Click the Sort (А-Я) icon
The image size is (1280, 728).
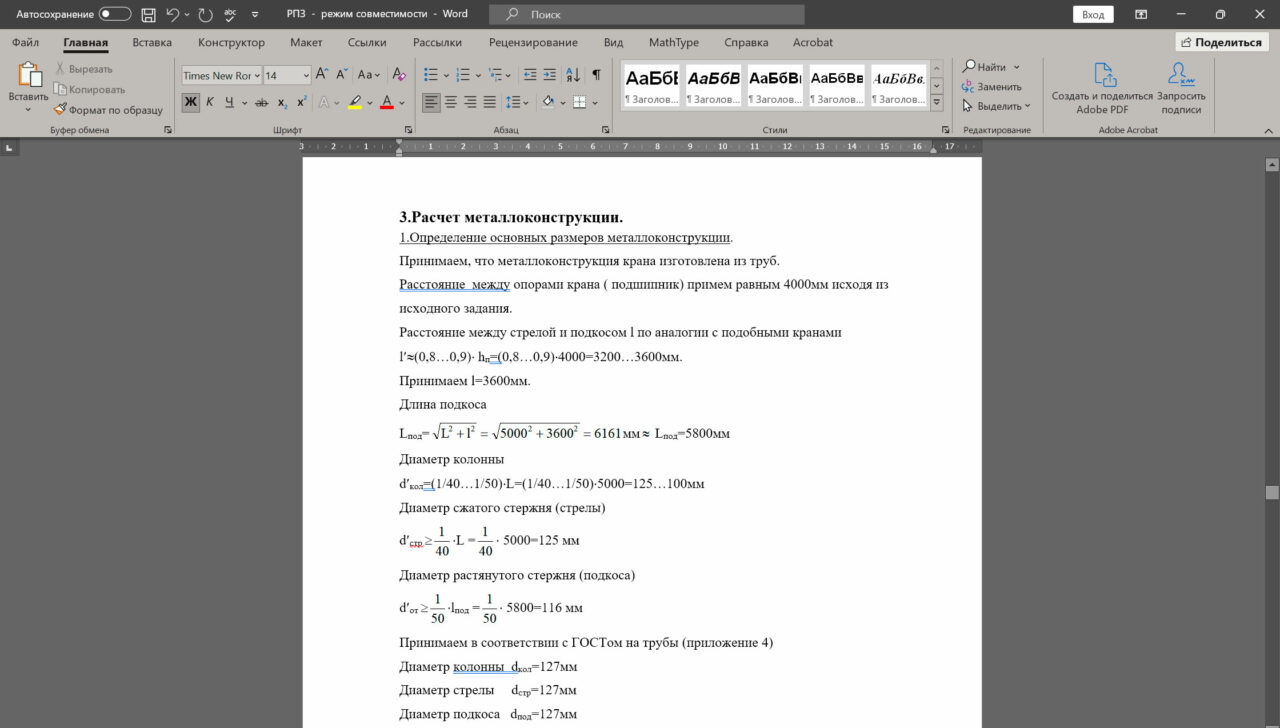tap(573, 75)
